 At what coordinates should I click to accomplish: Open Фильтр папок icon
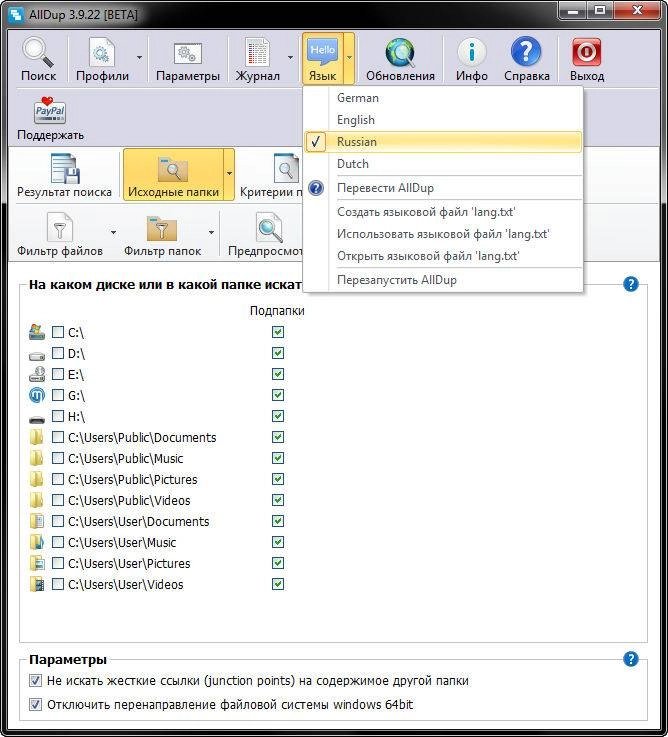[162, 228]
